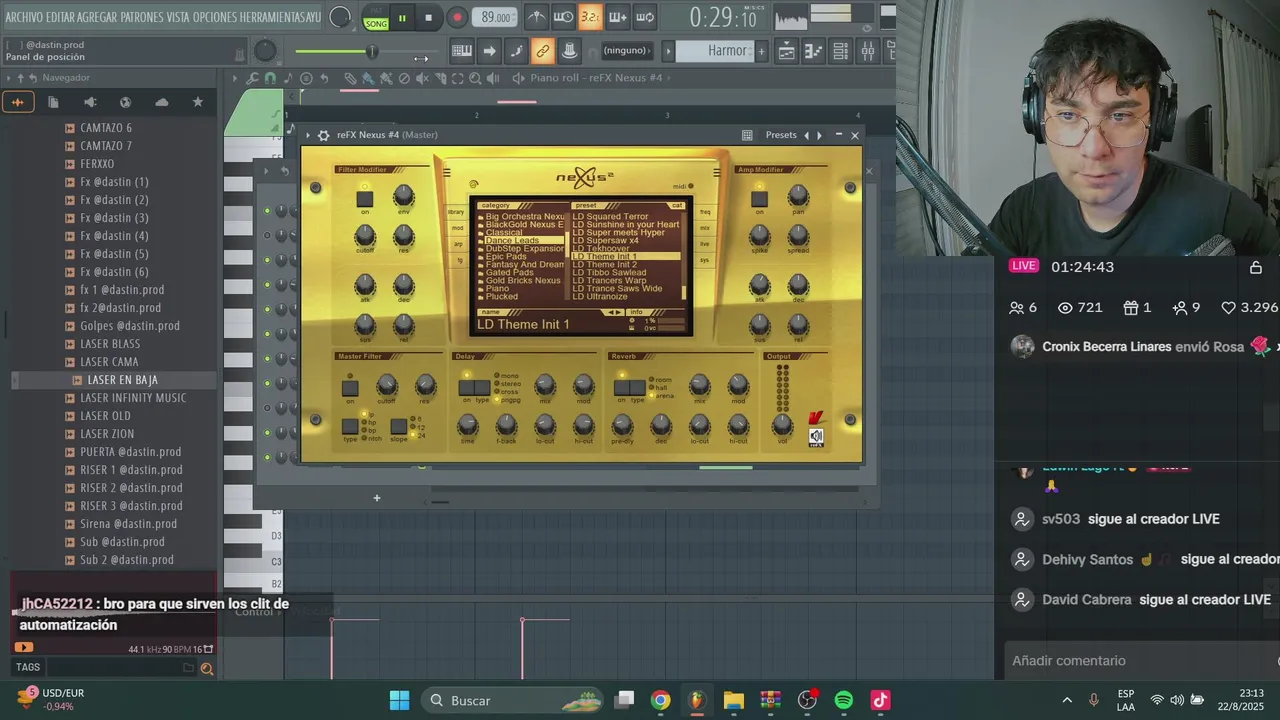Open the ARCHIVO menu
Image resolution: width=1280 pixels, height=720 pixels.
23,18
